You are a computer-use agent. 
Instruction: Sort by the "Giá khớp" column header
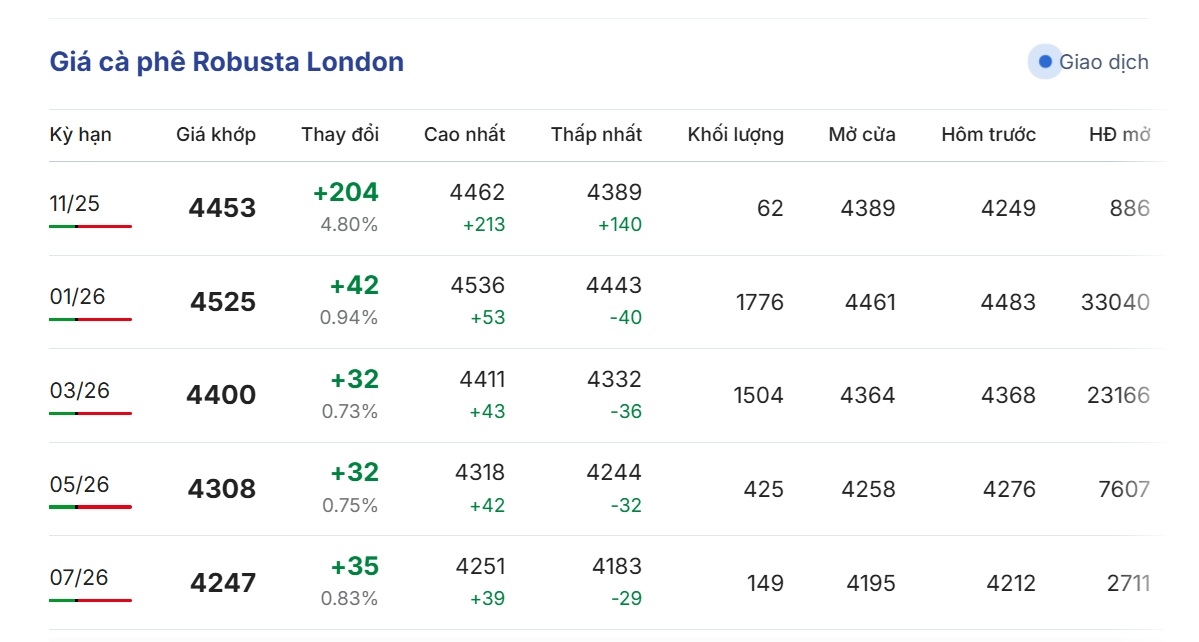[x=216, y=134]
